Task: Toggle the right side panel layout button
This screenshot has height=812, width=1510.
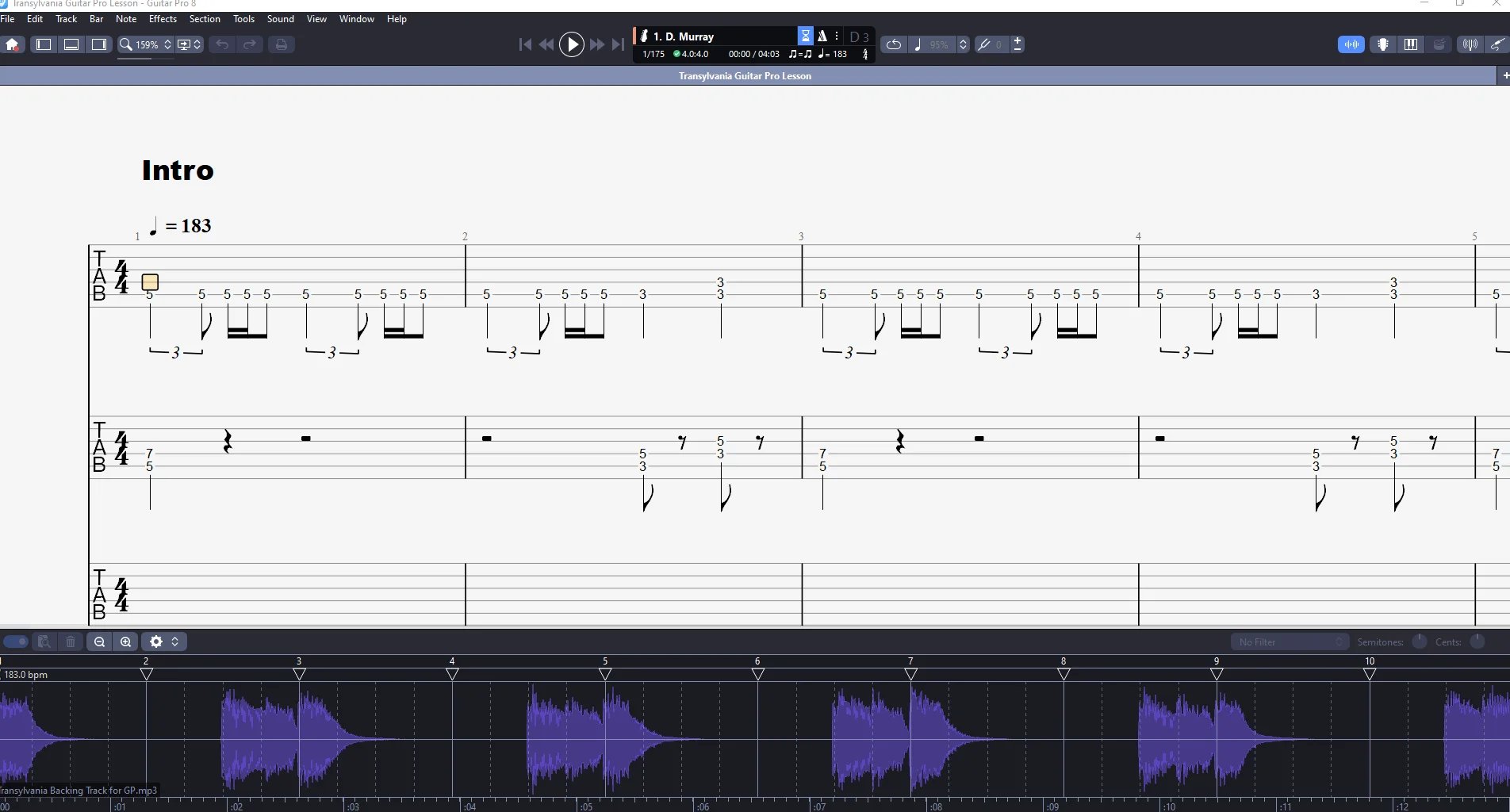Action: 99,44
